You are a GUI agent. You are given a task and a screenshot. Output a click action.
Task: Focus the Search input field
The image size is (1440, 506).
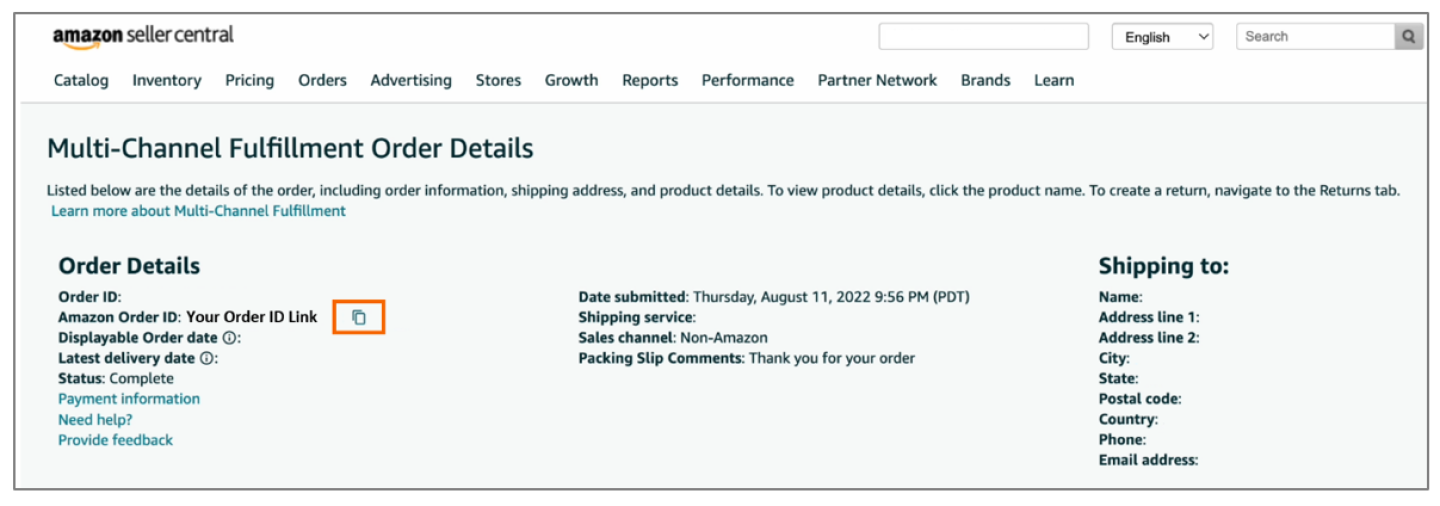1316,37
